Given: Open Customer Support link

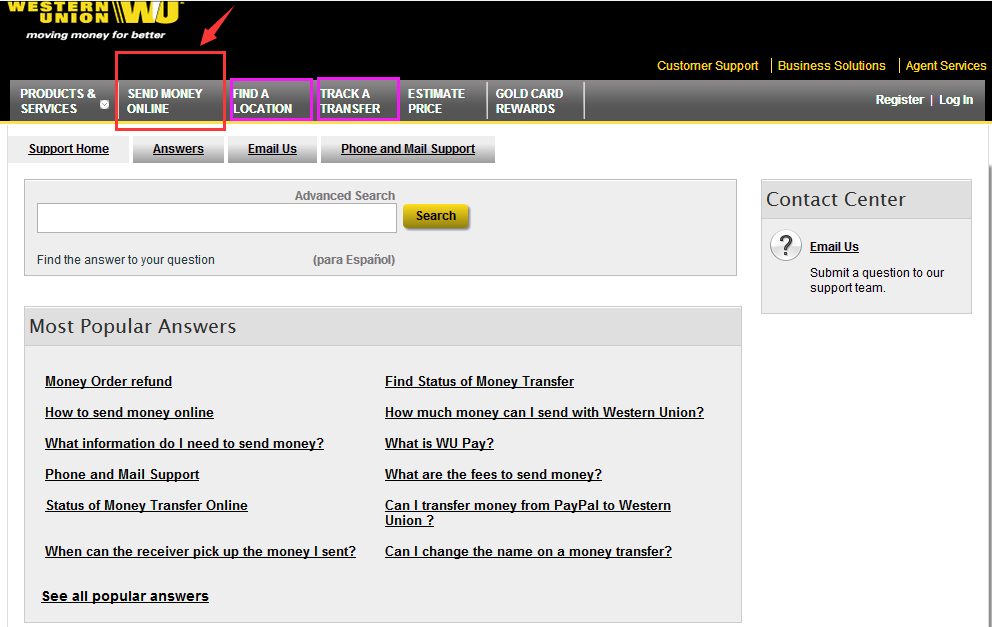Looking at the screenshot, I should point(707,66).
